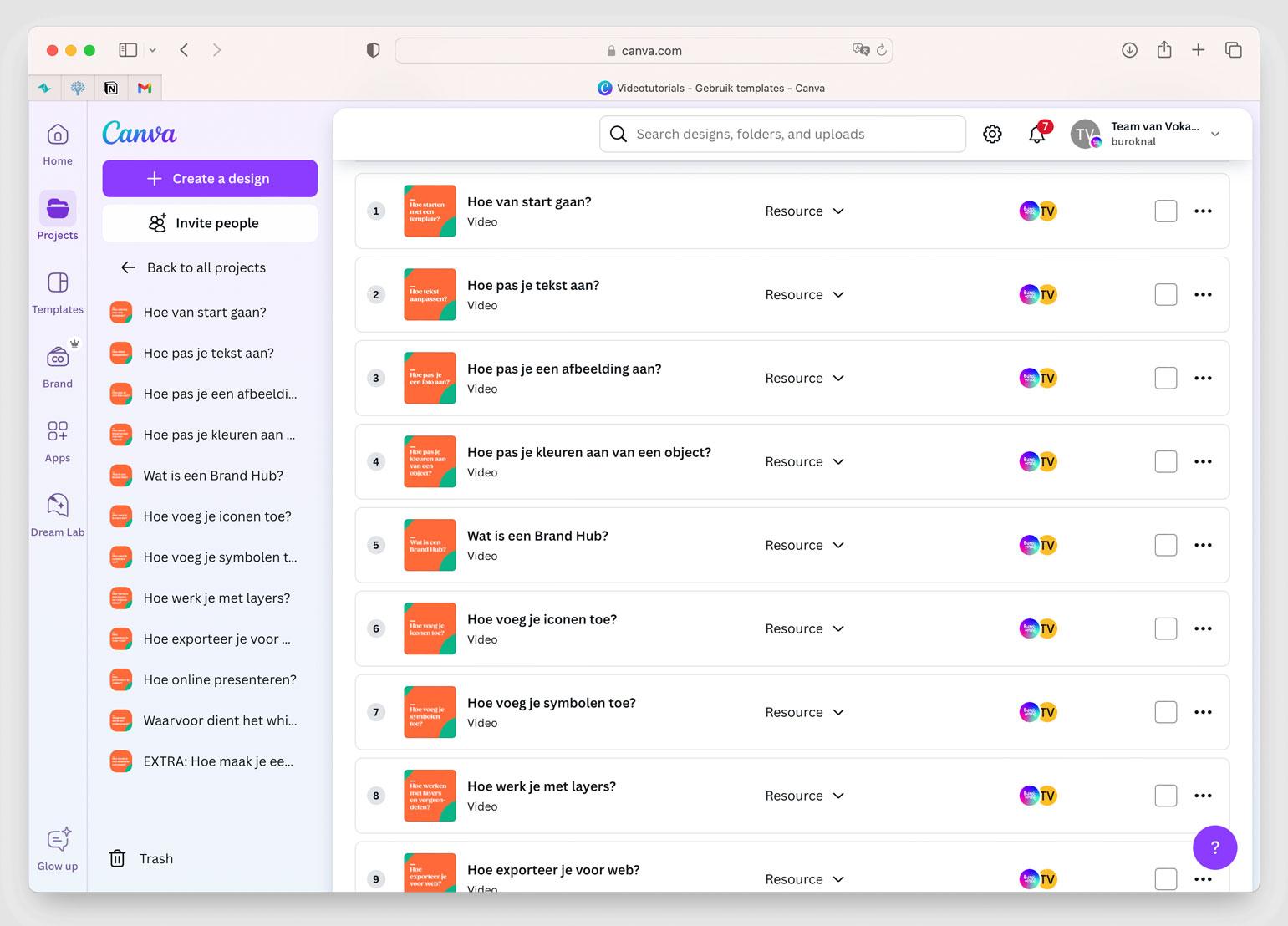Open the settings gear icon

tap(992, 134)
